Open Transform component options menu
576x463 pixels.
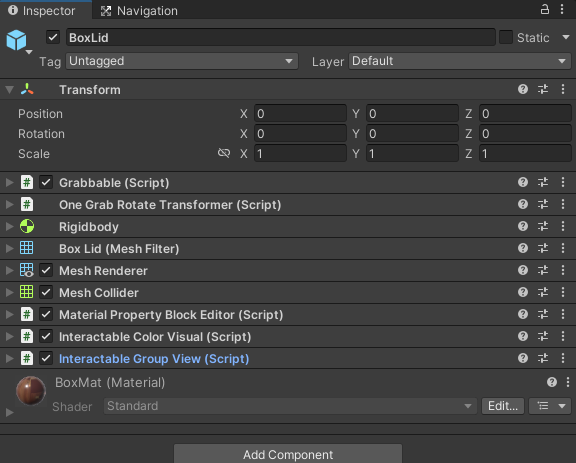pyautogui.click(x=563, y=89)
